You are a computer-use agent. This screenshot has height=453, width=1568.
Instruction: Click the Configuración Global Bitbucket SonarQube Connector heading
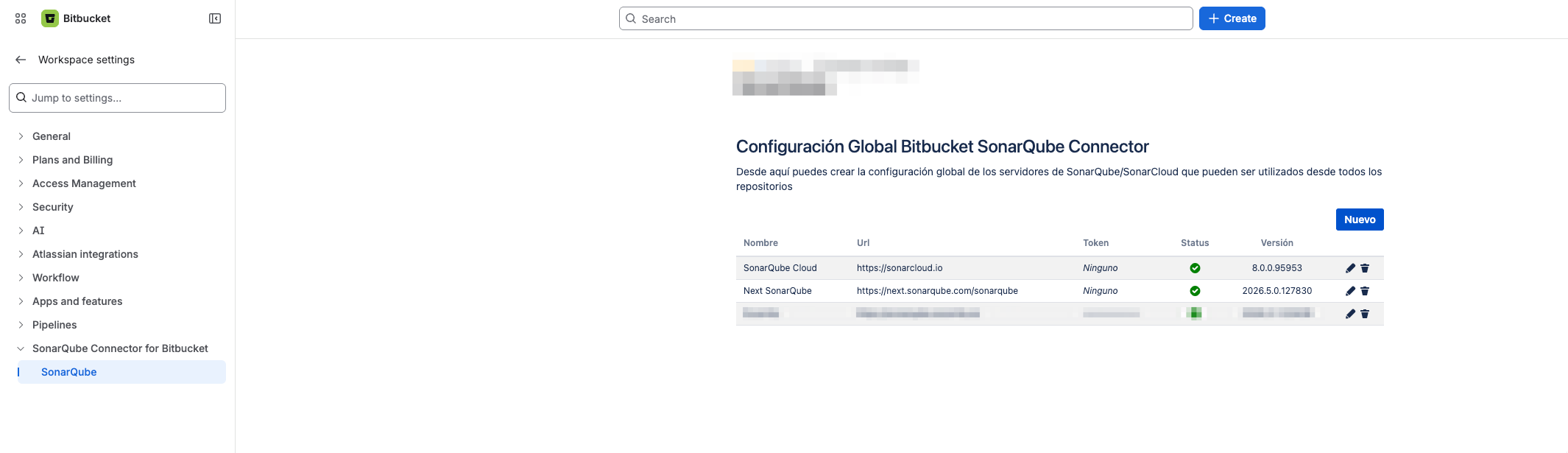[942, 147]
